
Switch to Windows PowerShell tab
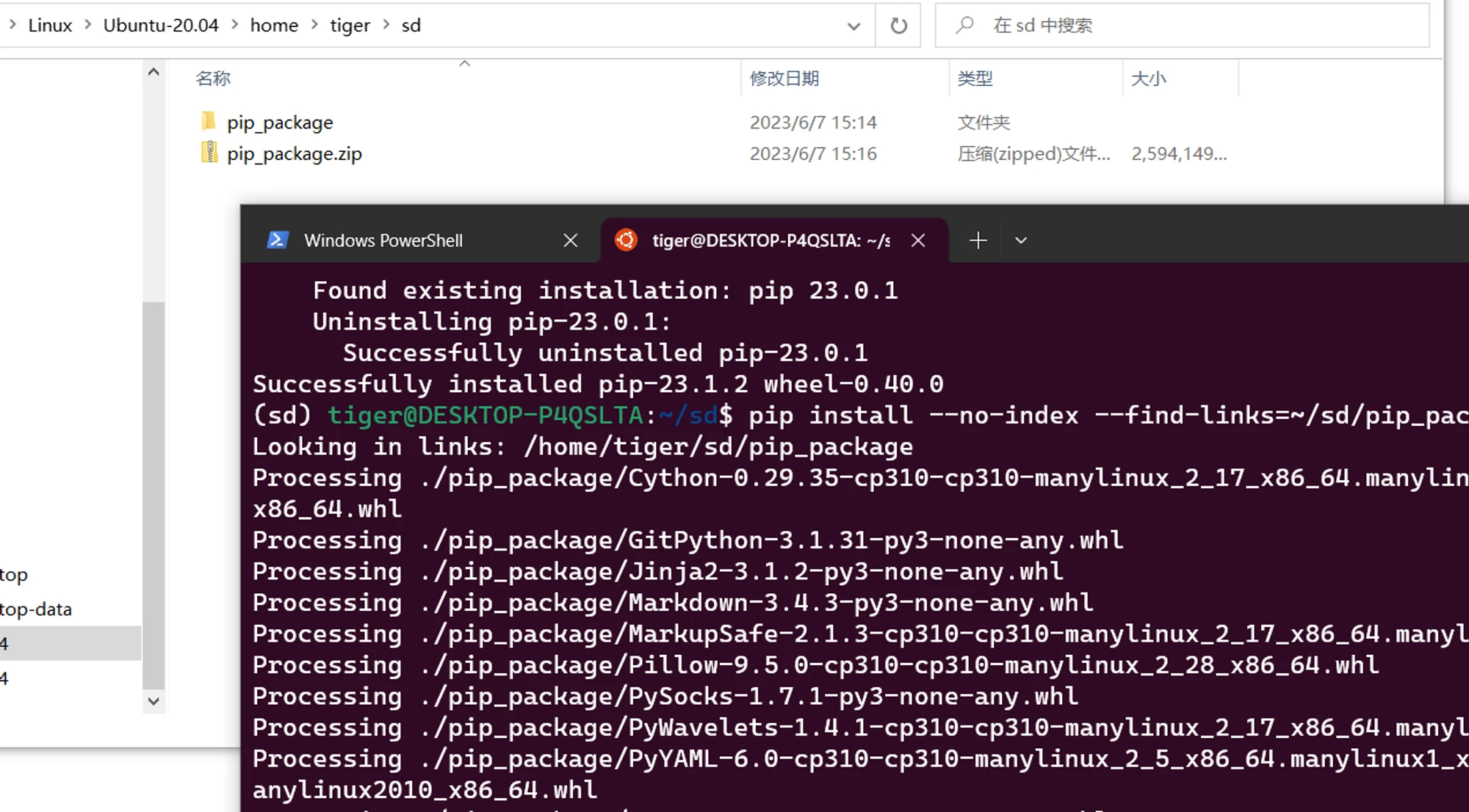383,240
